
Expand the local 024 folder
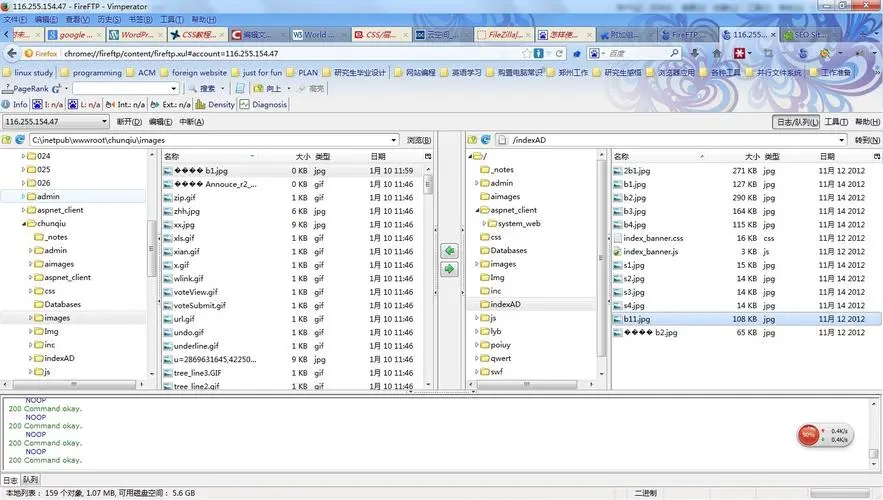23,156
